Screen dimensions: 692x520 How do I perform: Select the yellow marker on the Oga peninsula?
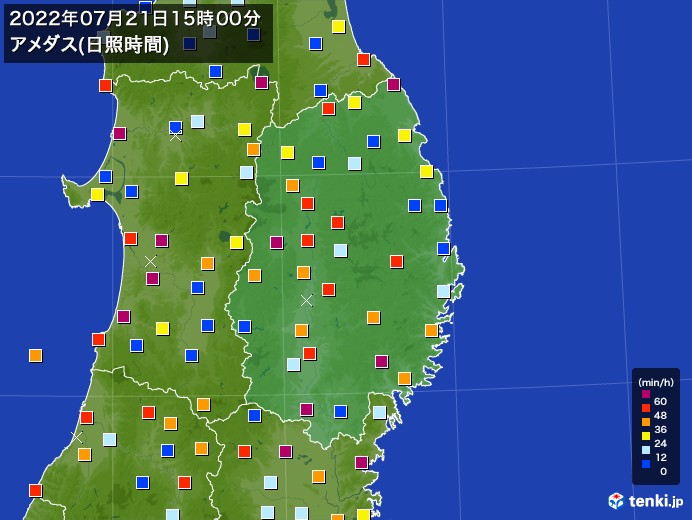coord(98,194)
